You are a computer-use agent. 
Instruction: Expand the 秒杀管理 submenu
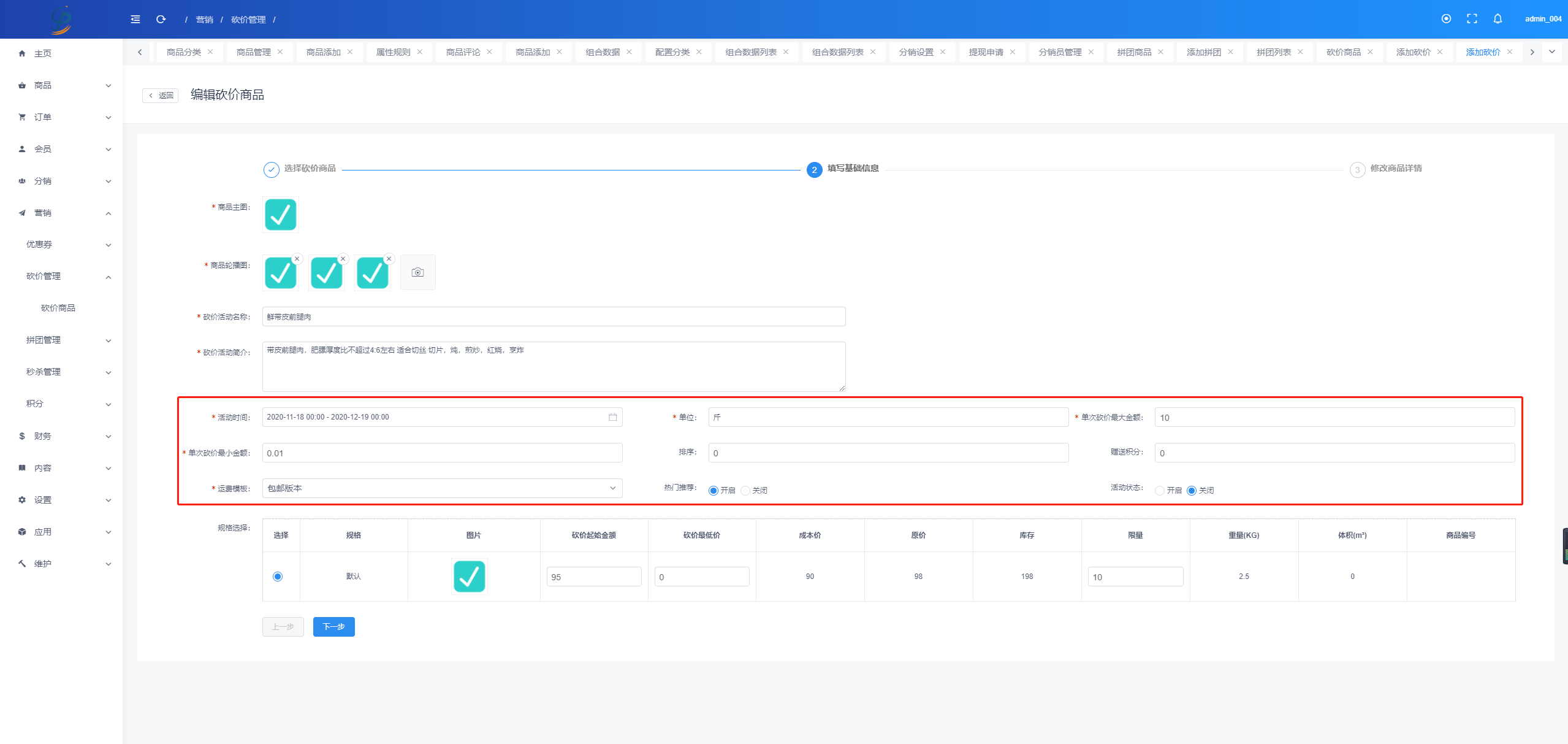pyautogui.click(x=61, y=372)
